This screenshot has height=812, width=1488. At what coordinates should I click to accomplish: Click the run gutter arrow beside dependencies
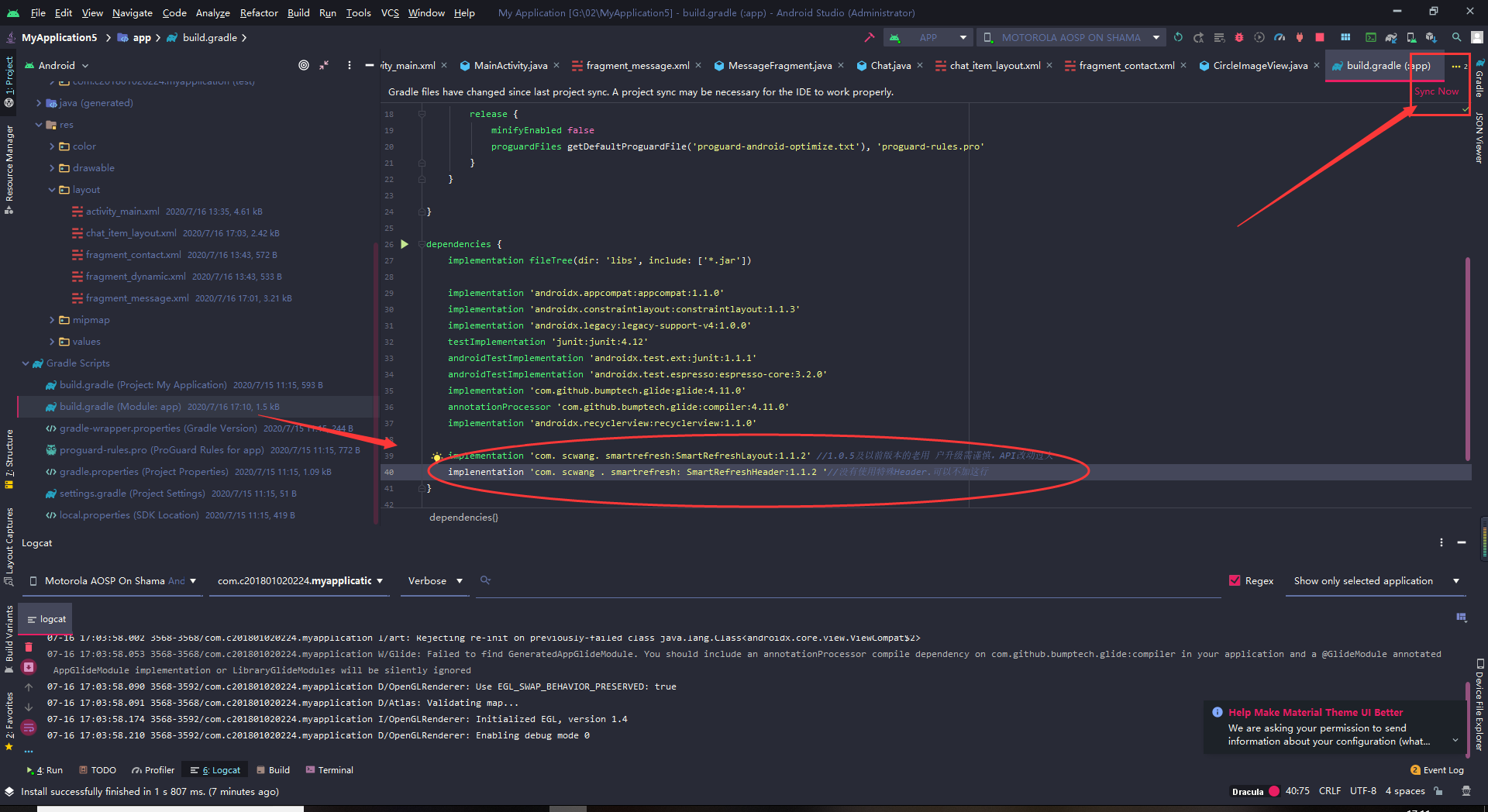coord(405,244)
